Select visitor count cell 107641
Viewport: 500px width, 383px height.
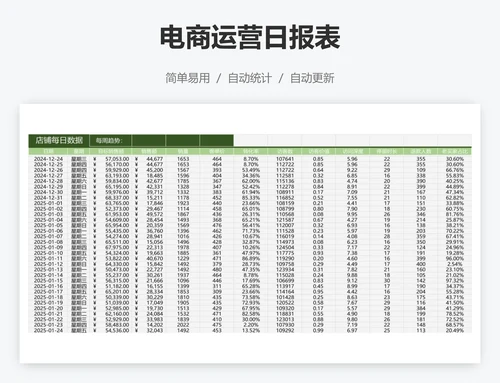[x=285, y=159]
